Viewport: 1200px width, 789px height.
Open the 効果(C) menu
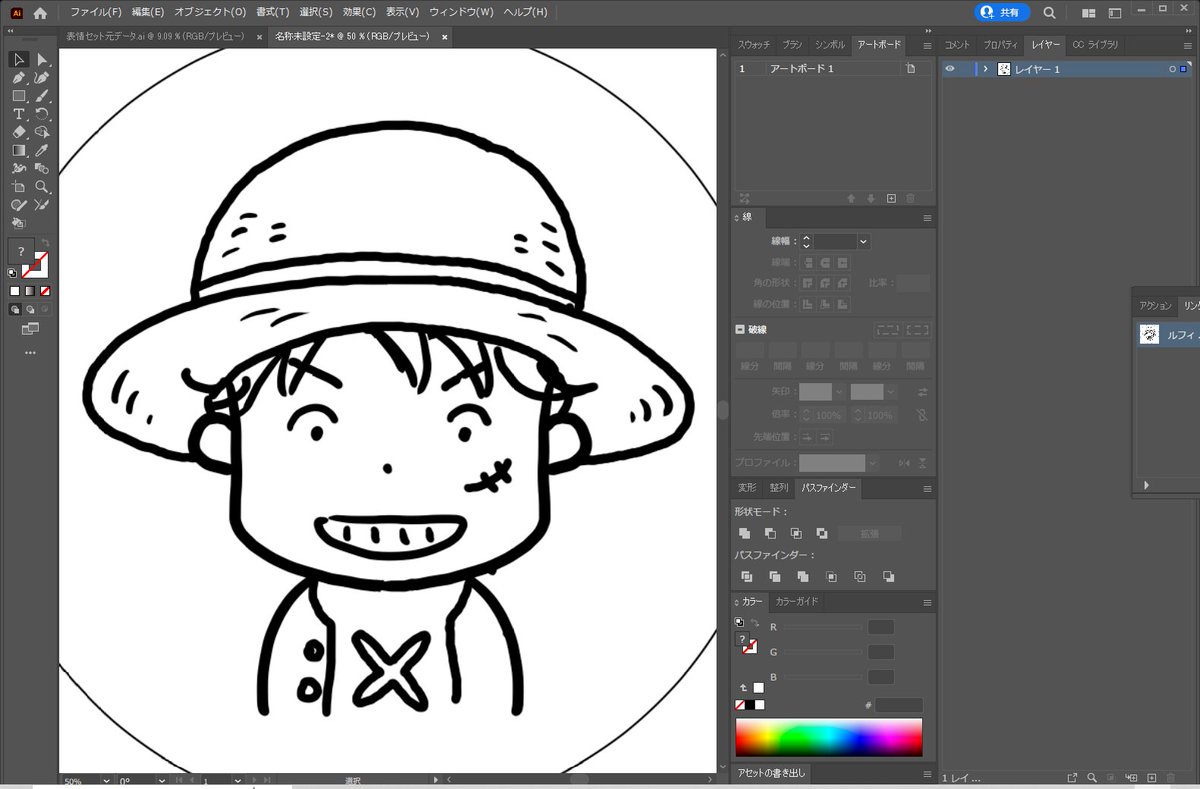359,12
